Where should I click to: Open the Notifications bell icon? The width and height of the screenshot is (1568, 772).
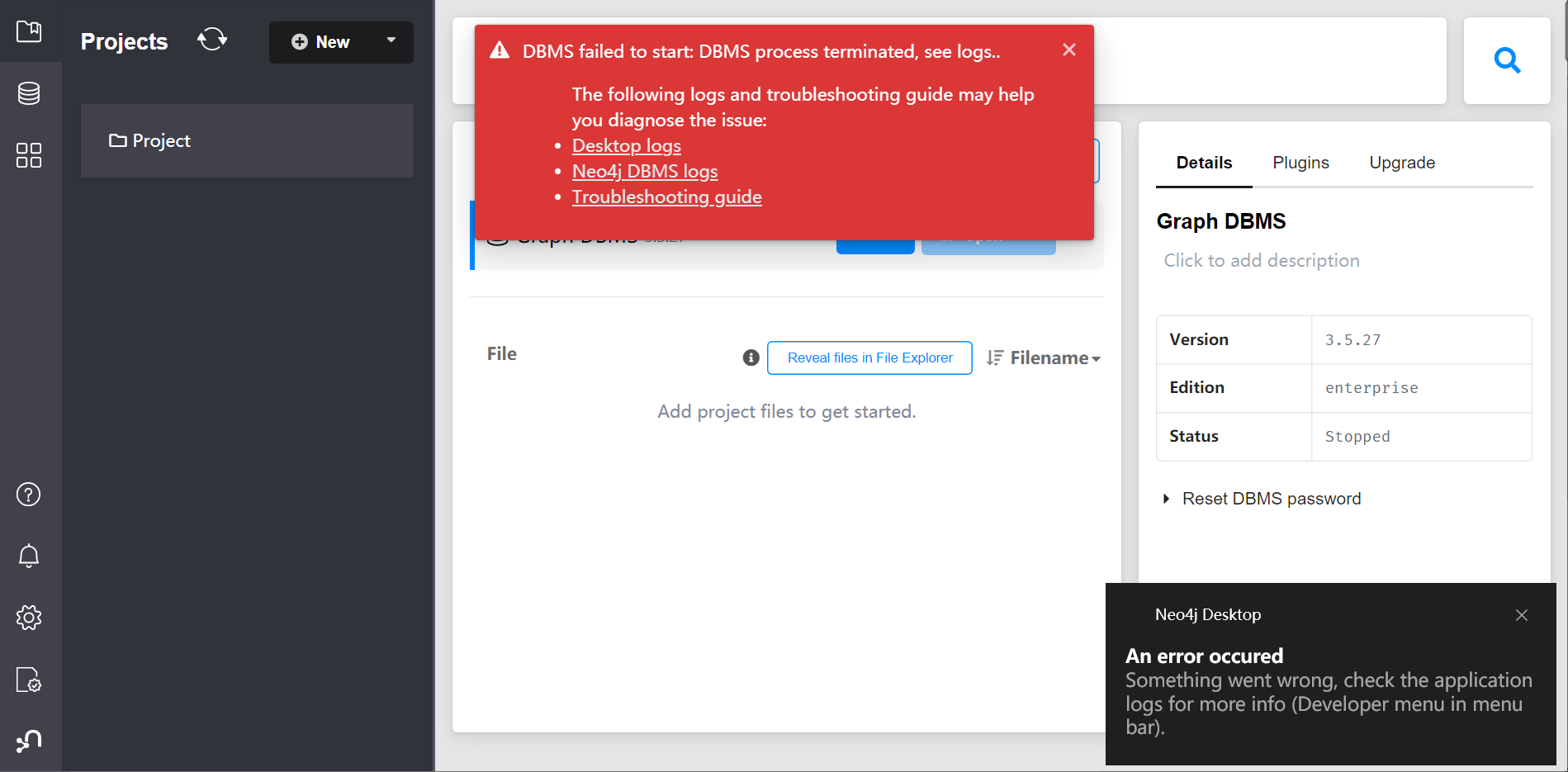[29, 556]
